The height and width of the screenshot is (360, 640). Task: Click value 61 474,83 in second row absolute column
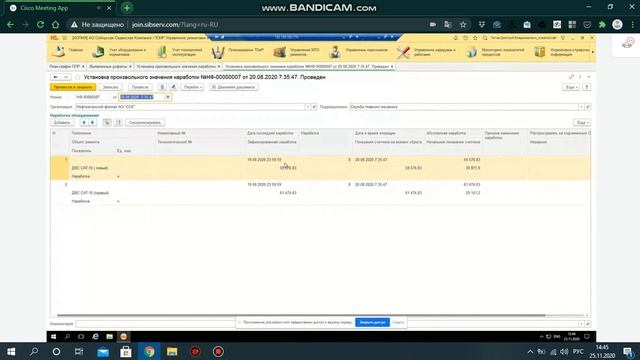(472, 184)
